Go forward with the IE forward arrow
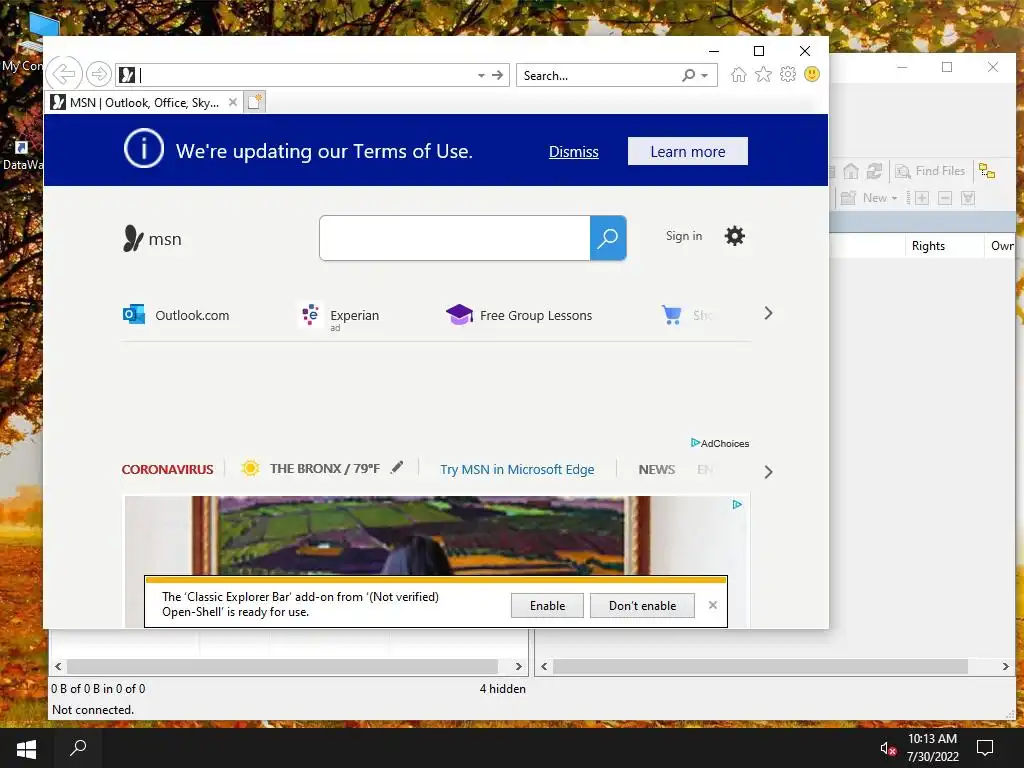This screenshot has width=1024, height=768. [99, 74]
